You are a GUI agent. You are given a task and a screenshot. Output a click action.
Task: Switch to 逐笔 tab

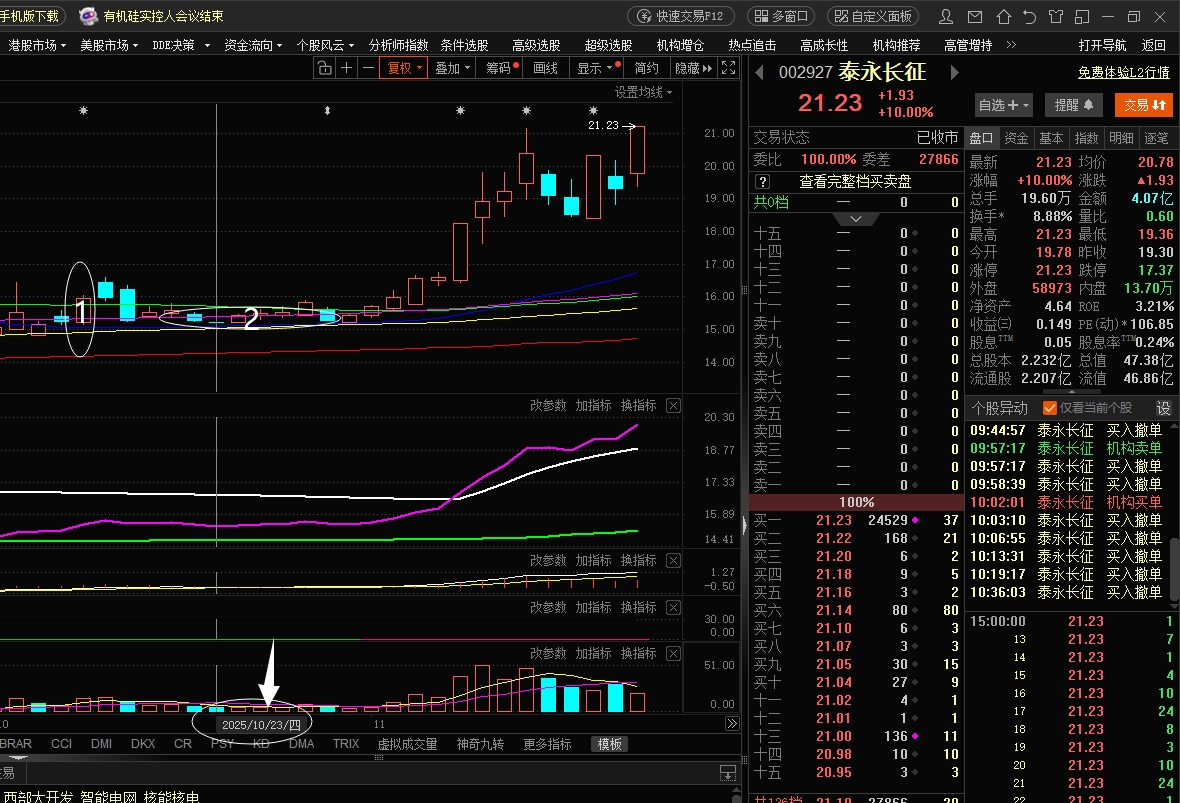(1156, 138)
